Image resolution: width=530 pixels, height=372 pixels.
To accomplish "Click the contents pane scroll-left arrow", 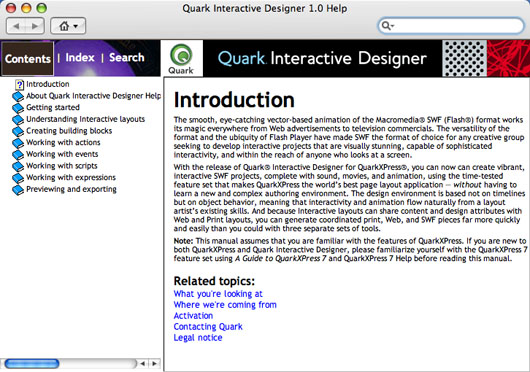I will (x=143, y=364).
